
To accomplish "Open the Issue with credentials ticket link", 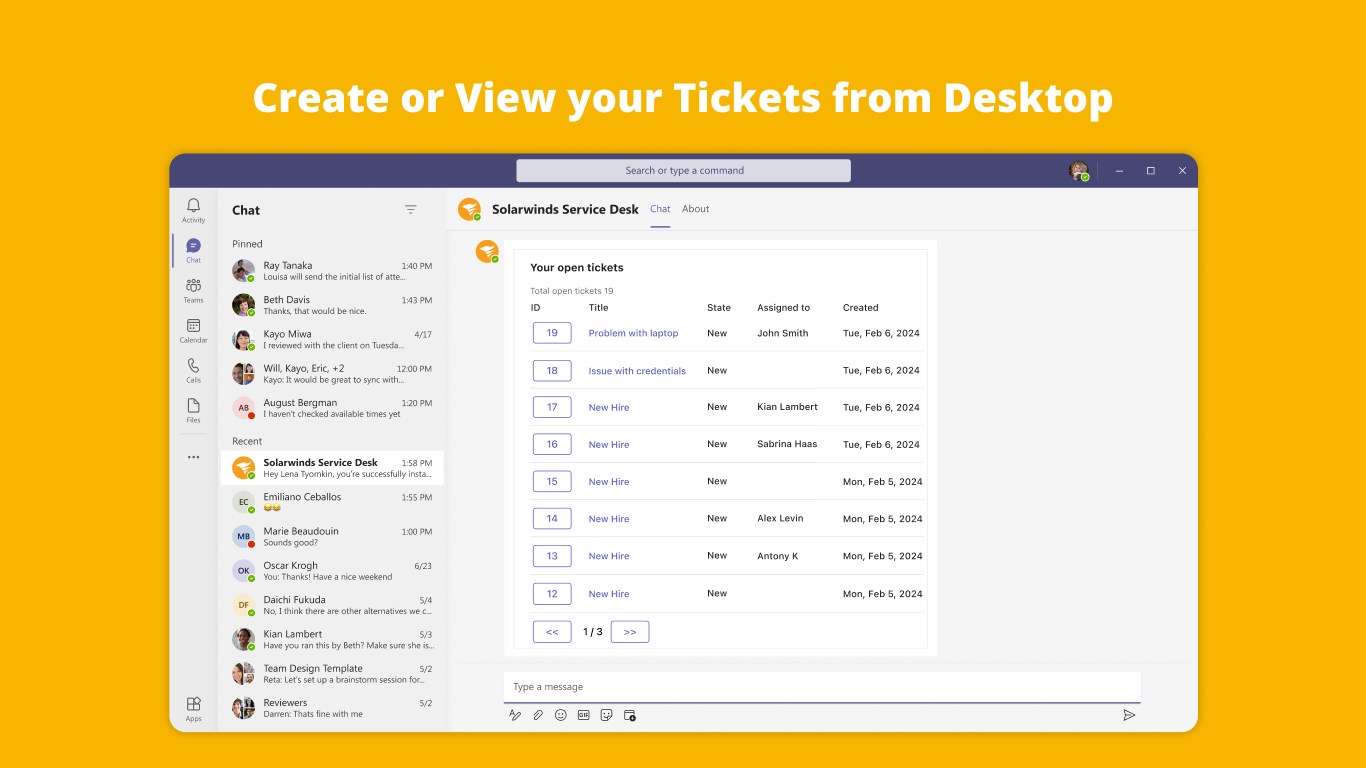I will [x=637, y=371].
